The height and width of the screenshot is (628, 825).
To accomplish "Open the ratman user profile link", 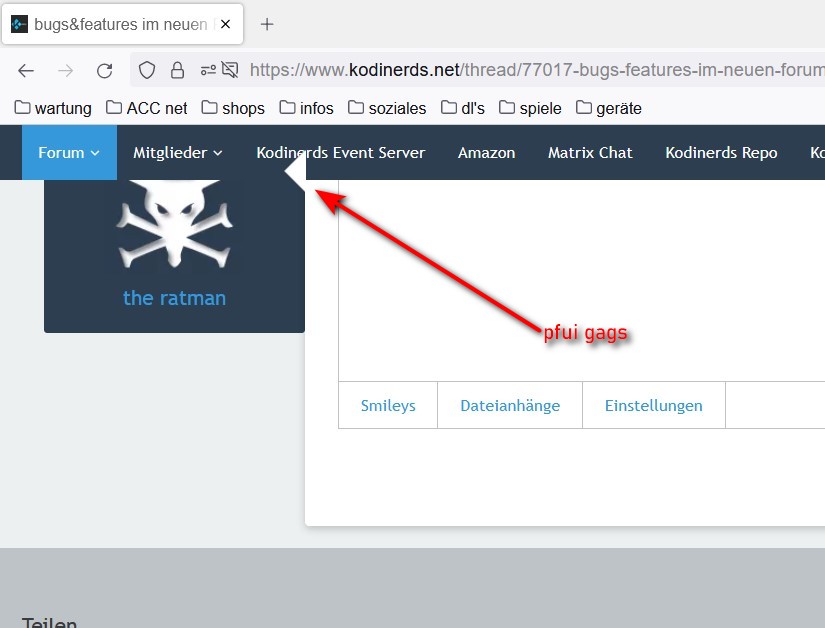I will [x=174, y=298].
